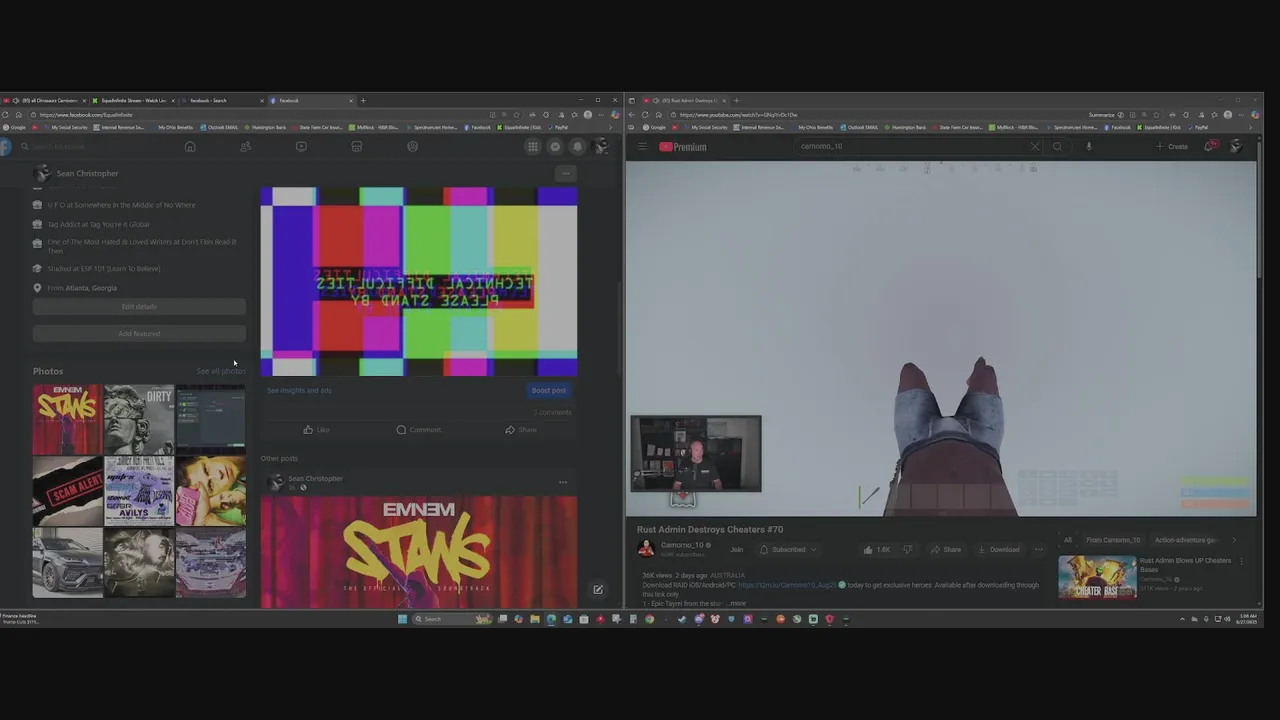
Task: Open new tab in Facebook browser window
Action: pyautogui.click(x=363, y=100)
